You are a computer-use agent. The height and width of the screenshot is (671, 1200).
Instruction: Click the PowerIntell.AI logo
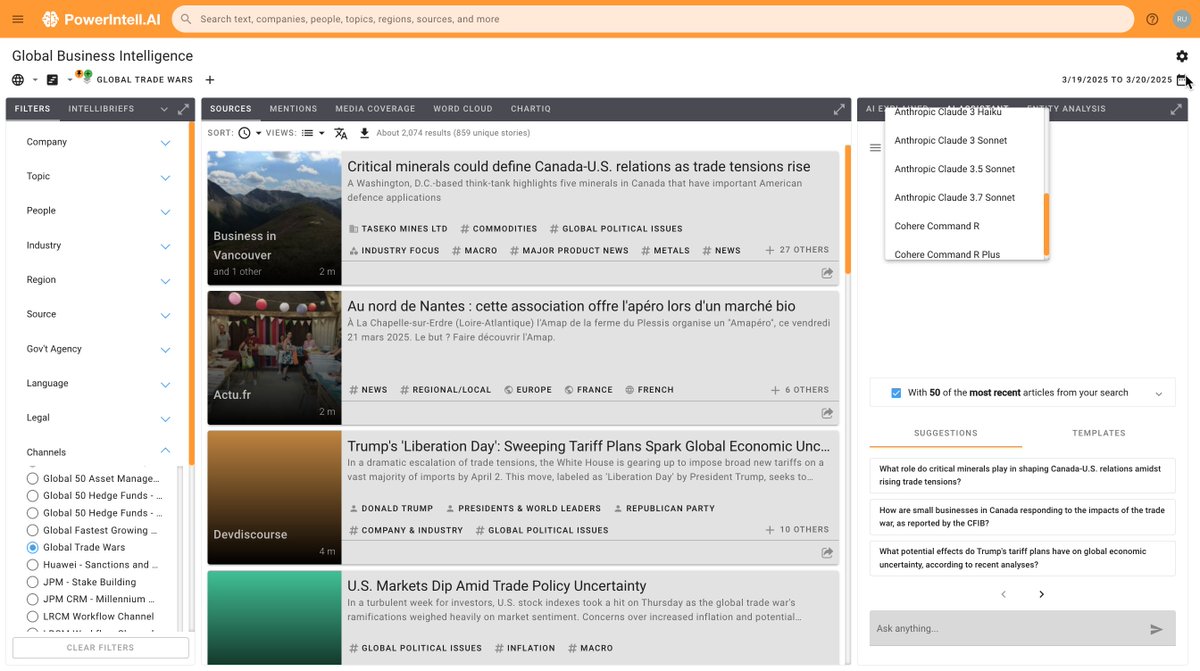point(100,19)
